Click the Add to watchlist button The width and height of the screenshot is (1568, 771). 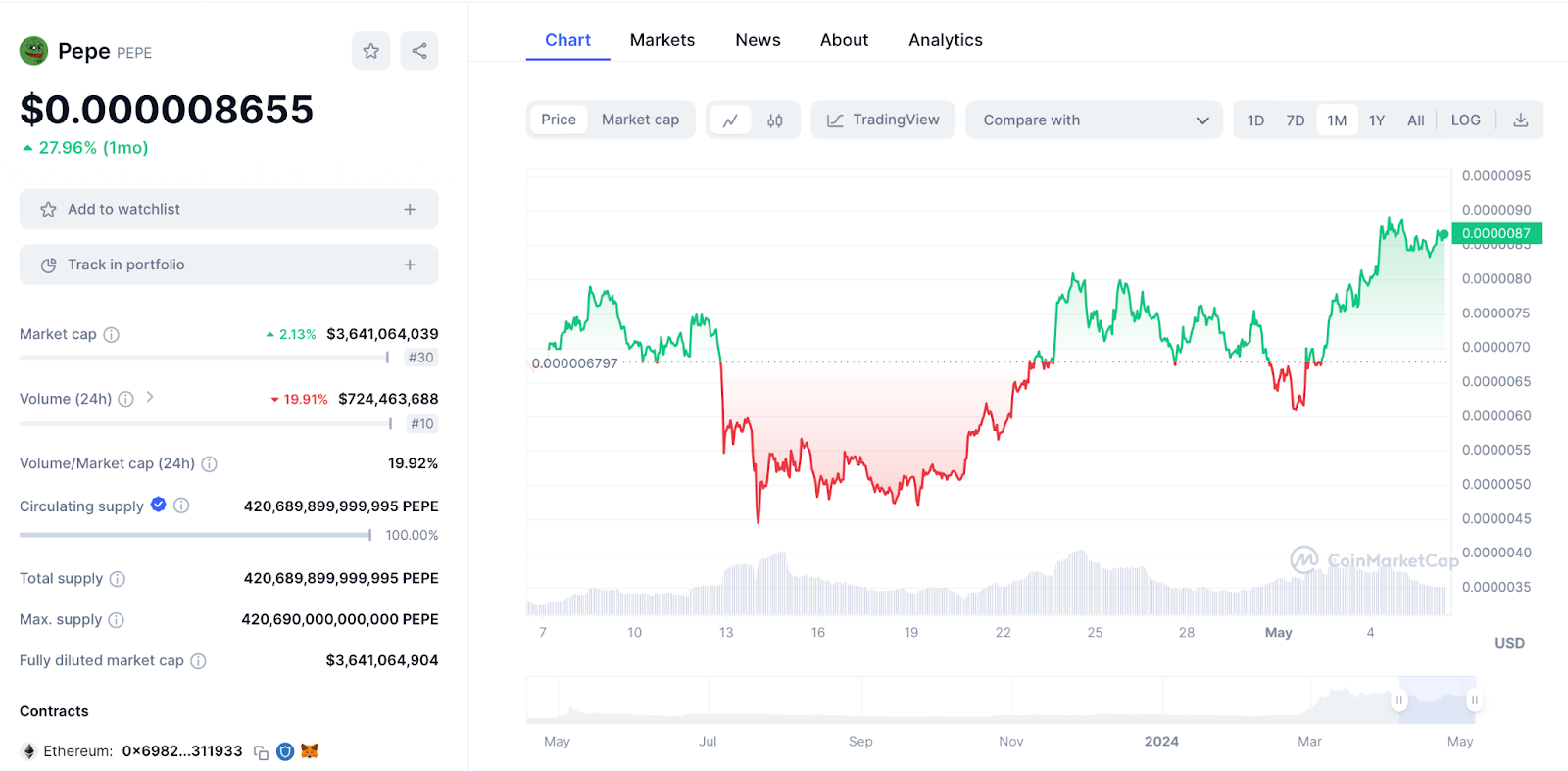point(228,210)
